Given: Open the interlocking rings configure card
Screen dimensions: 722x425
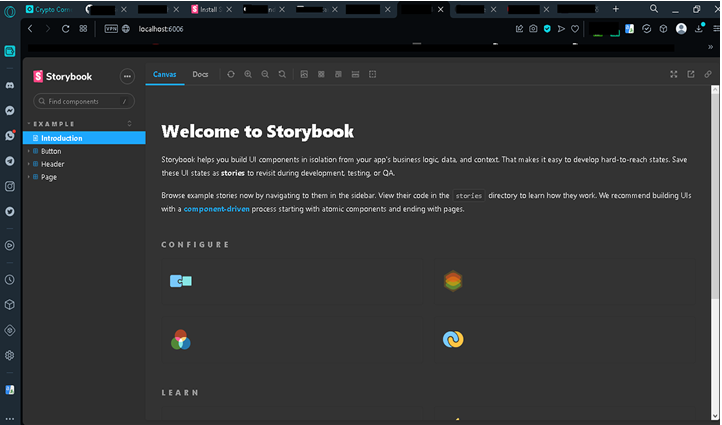Looking at the screenshot, I should 564,340.
